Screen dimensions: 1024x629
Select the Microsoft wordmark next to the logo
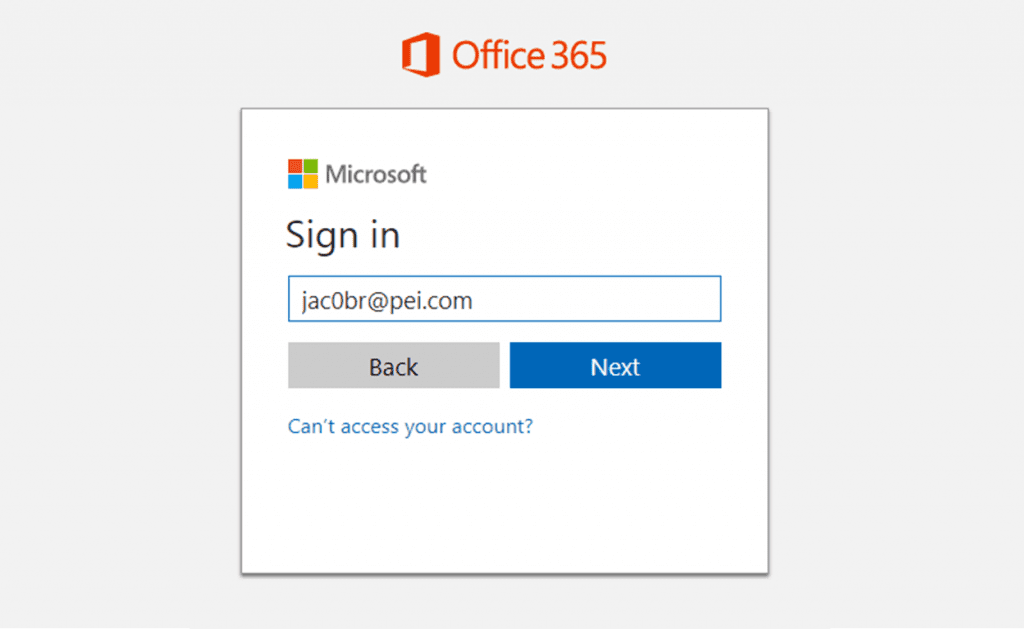[x=374, y=174]
